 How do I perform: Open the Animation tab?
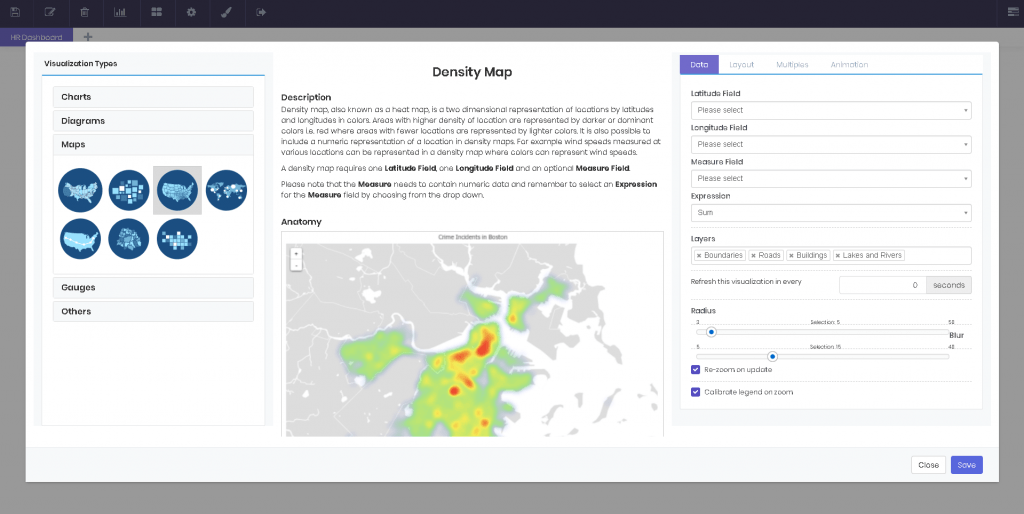click(x=849, y=65)
